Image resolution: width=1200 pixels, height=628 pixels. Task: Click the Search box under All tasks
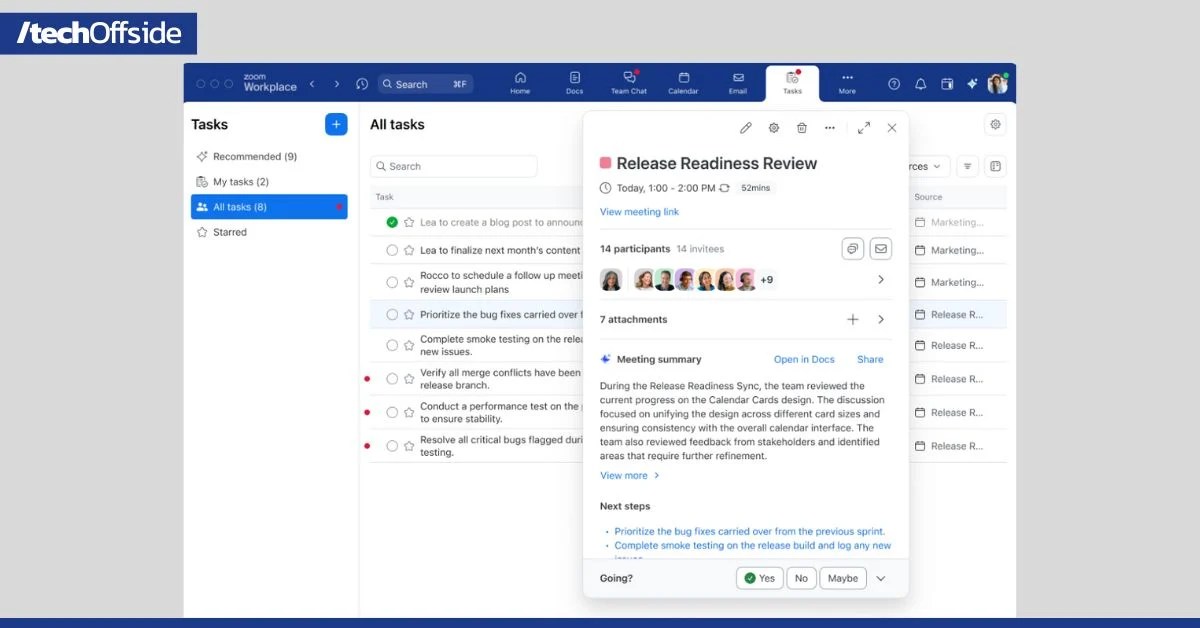[453, 166]
